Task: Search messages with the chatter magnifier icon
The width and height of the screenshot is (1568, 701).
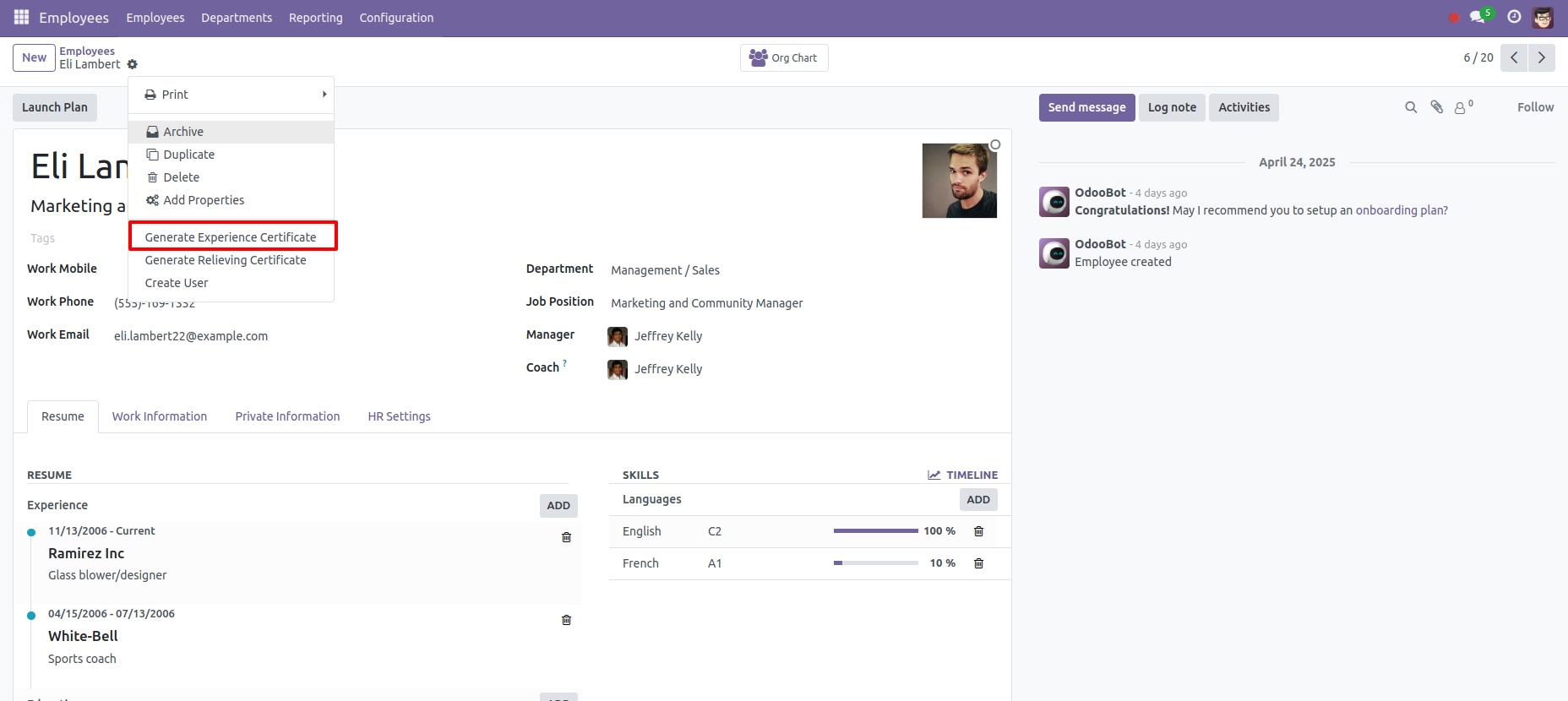Action: [x=1411, y=107]
